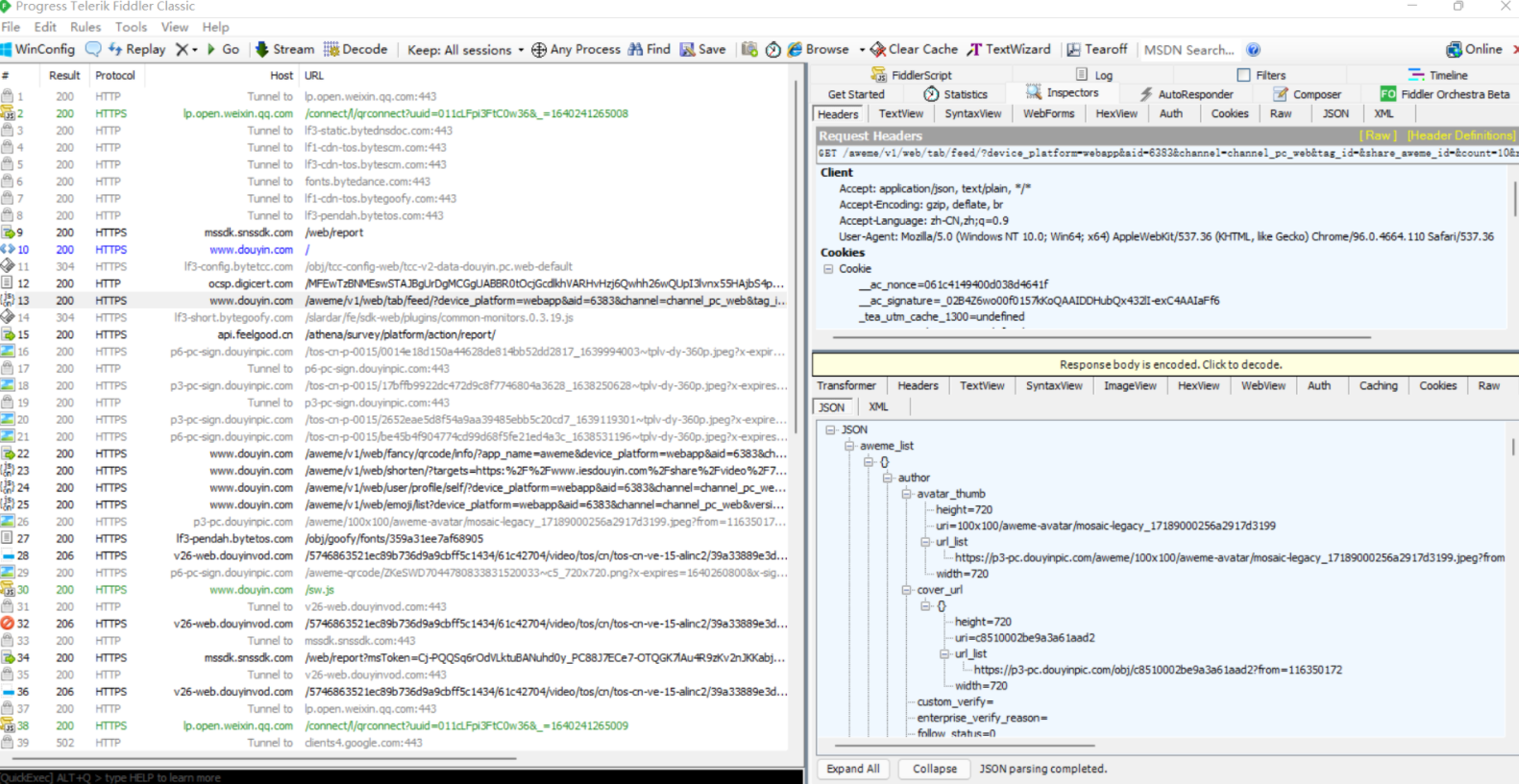Sort sessions by the Result column header
Viewport: 1519px width, 784px height.
[64, 75]
